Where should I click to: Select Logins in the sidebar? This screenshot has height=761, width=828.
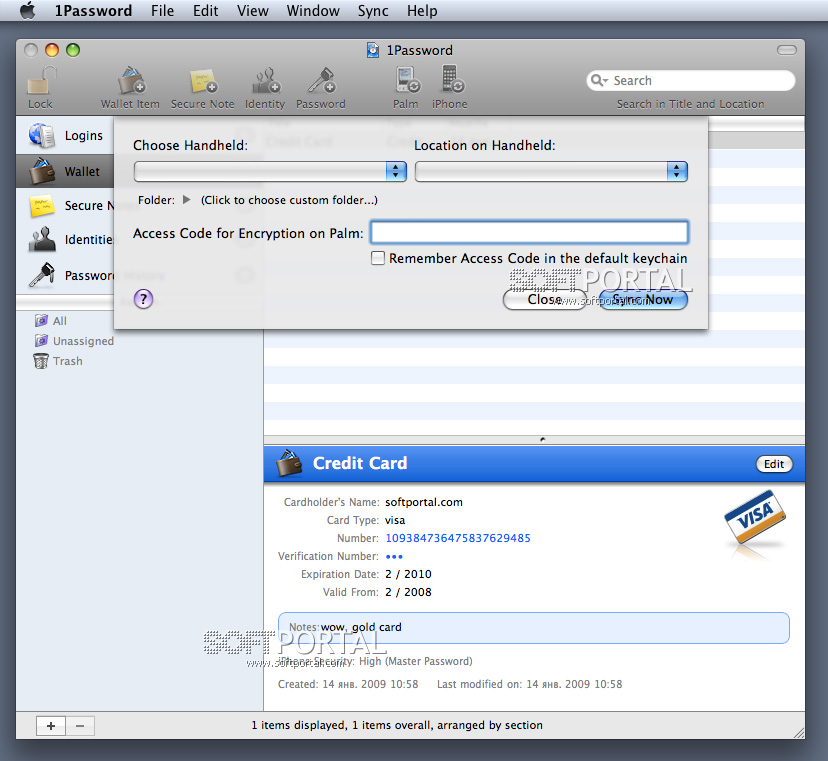point(65,136)
